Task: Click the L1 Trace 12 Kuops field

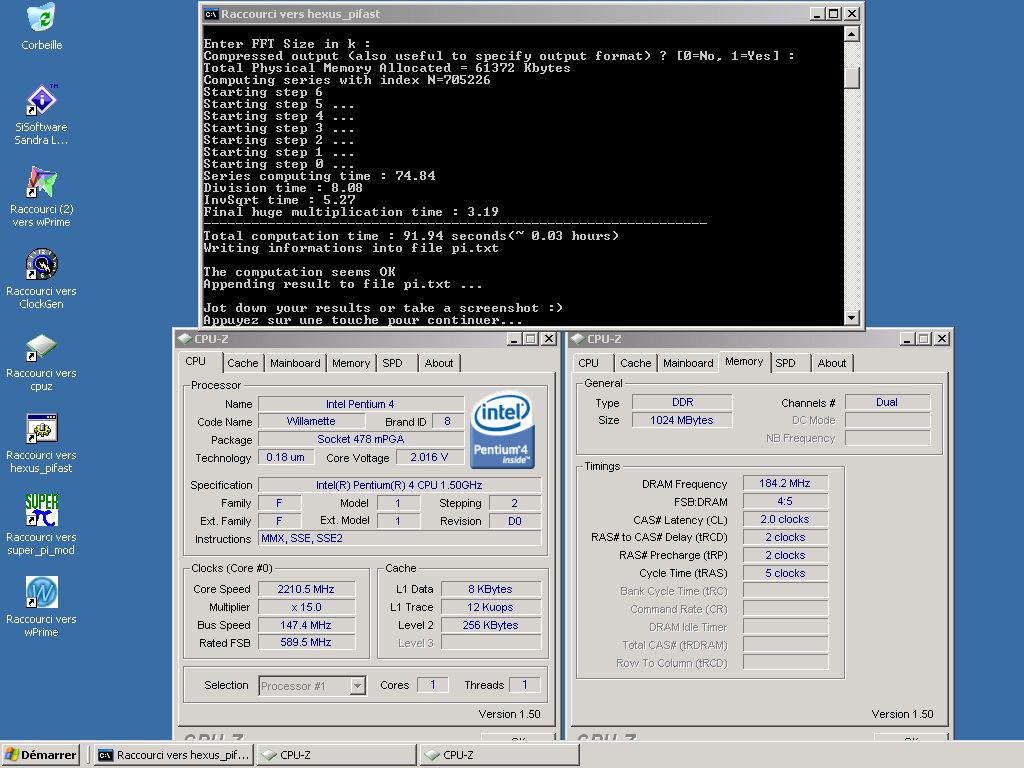Action: click(x=490, y=607)
